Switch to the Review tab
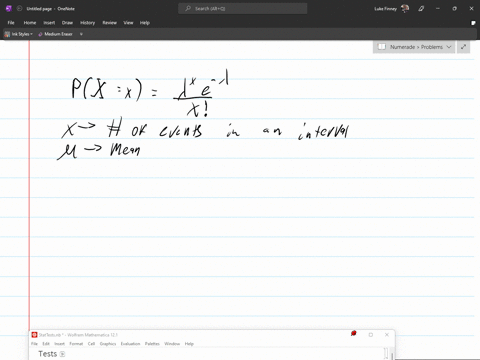Screen dimensions: 480x360 point(109,23)
